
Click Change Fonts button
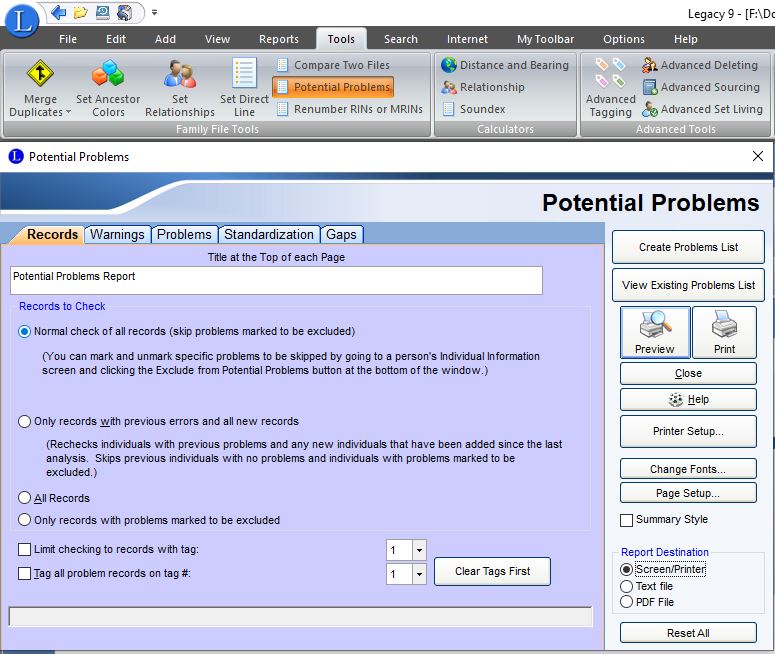coord(688,469)
